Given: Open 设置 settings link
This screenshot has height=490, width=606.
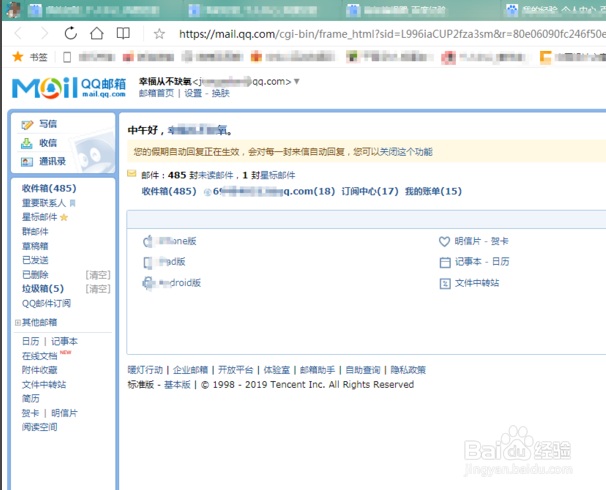Looking at the screenshot, I should point(193,93).
